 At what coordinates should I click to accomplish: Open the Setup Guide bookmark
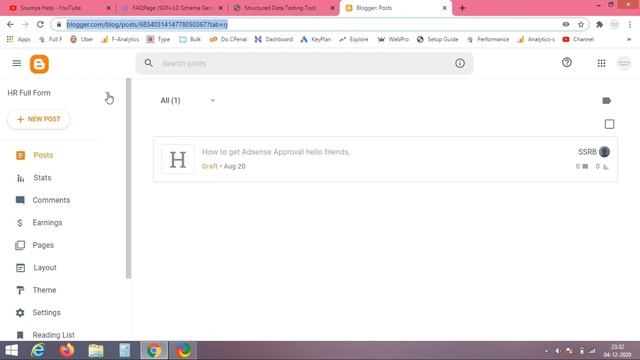point(438,39)
